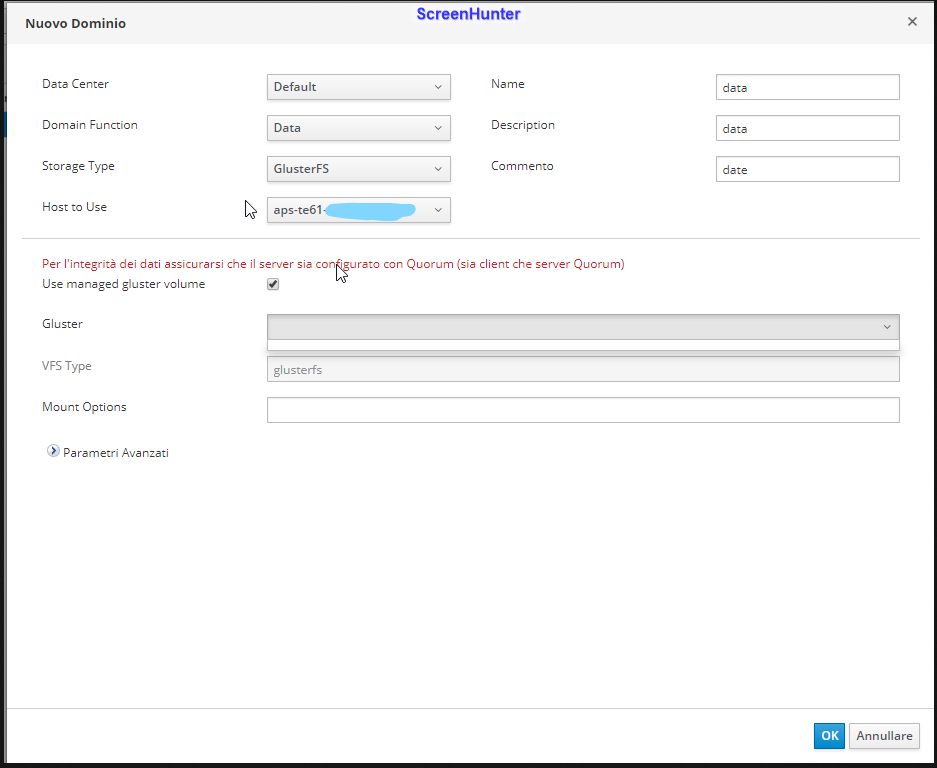Close the Nuovo Dominio dialog with X
The height and width of the screenshot is (768, 937).
click(912, 22)
